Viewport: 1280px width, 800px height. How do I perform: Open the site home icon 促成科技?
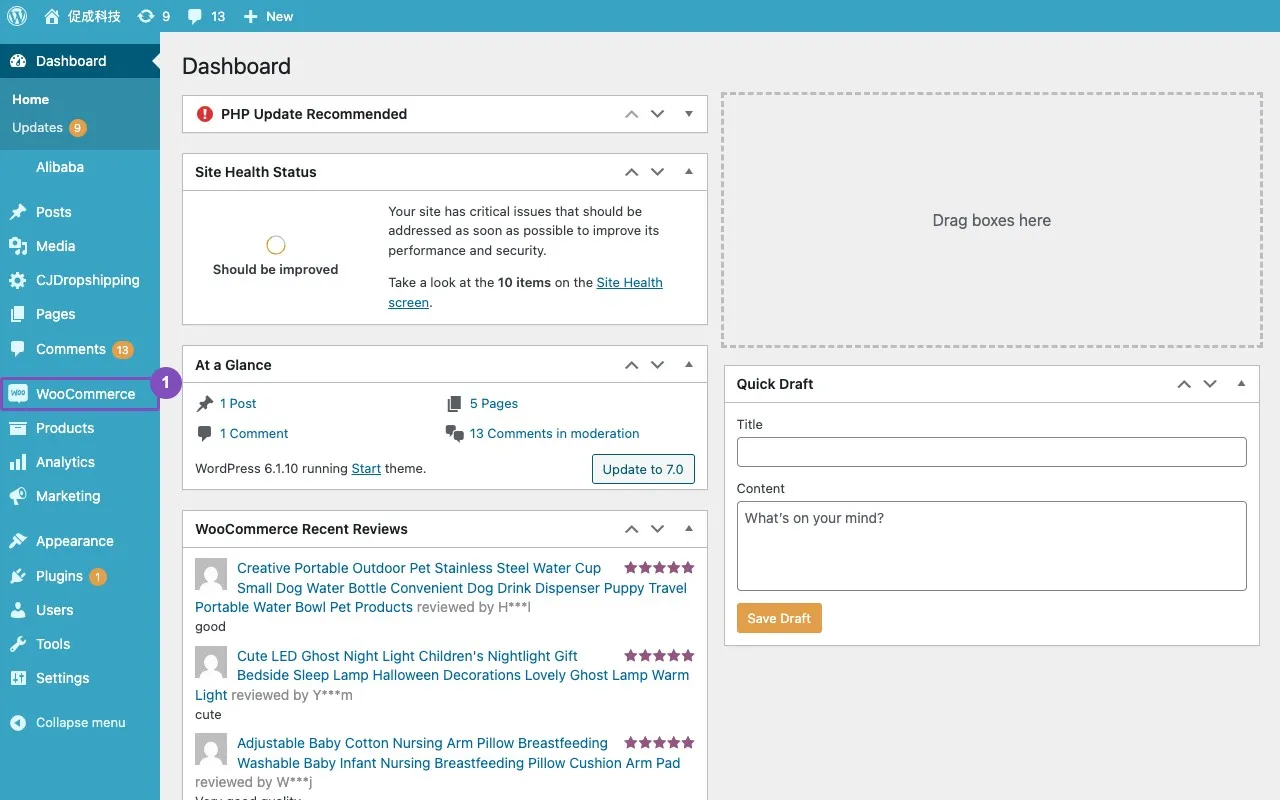click(52, 16)
